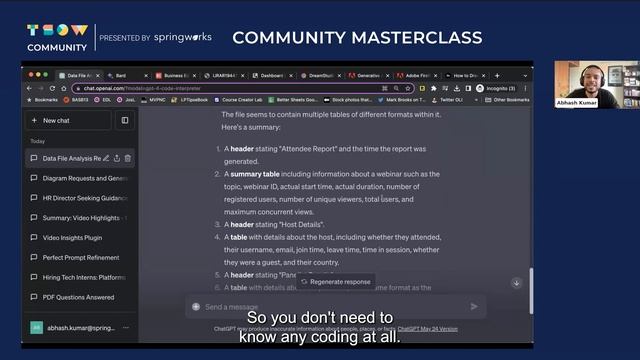Hide the sidebar with the panel icon
The height and width of the screenshot is (360, 640).
point(125,120)
